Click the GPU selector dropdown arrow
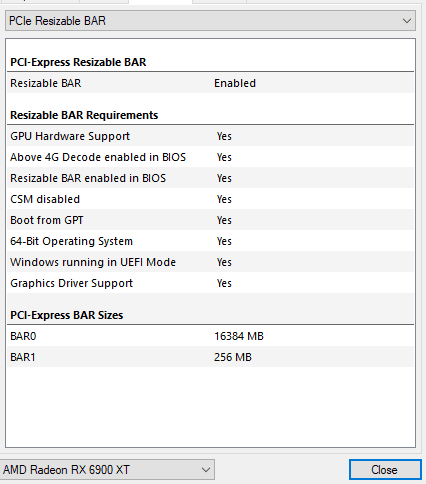This screenshot has width=426, height=484. 206,470
